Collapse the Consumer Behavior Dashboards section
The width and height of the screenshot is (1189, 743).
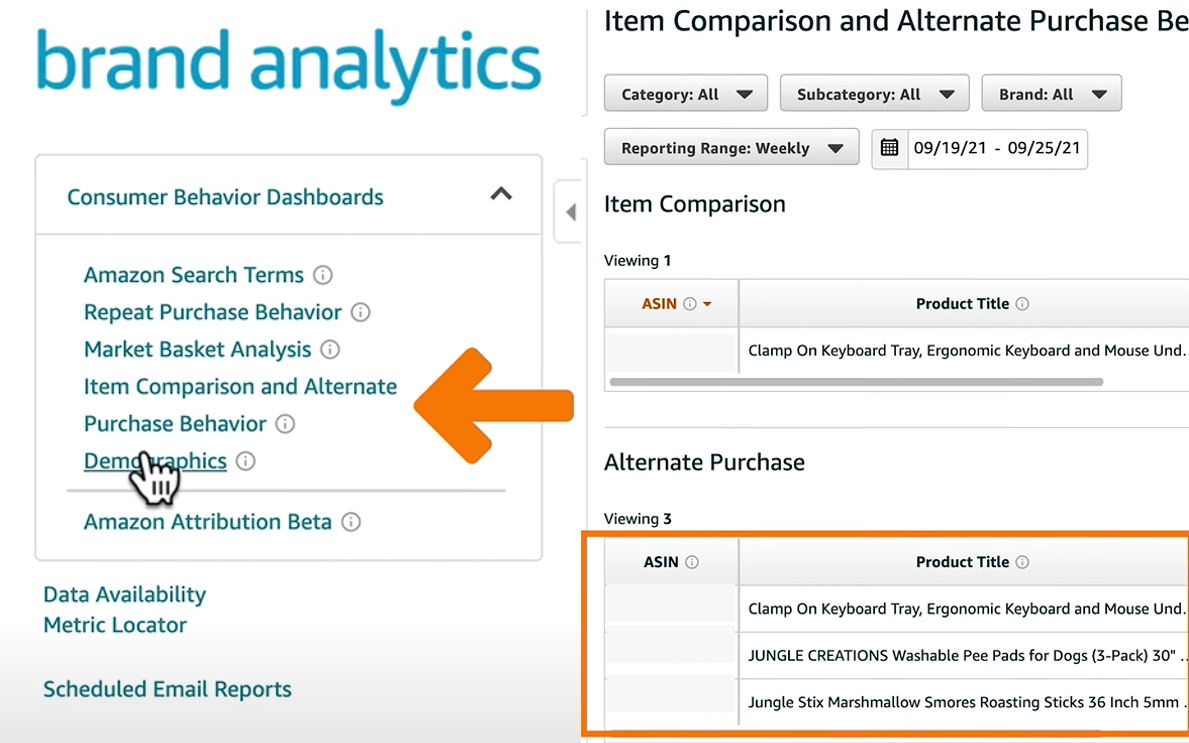(x=501, y=195)
